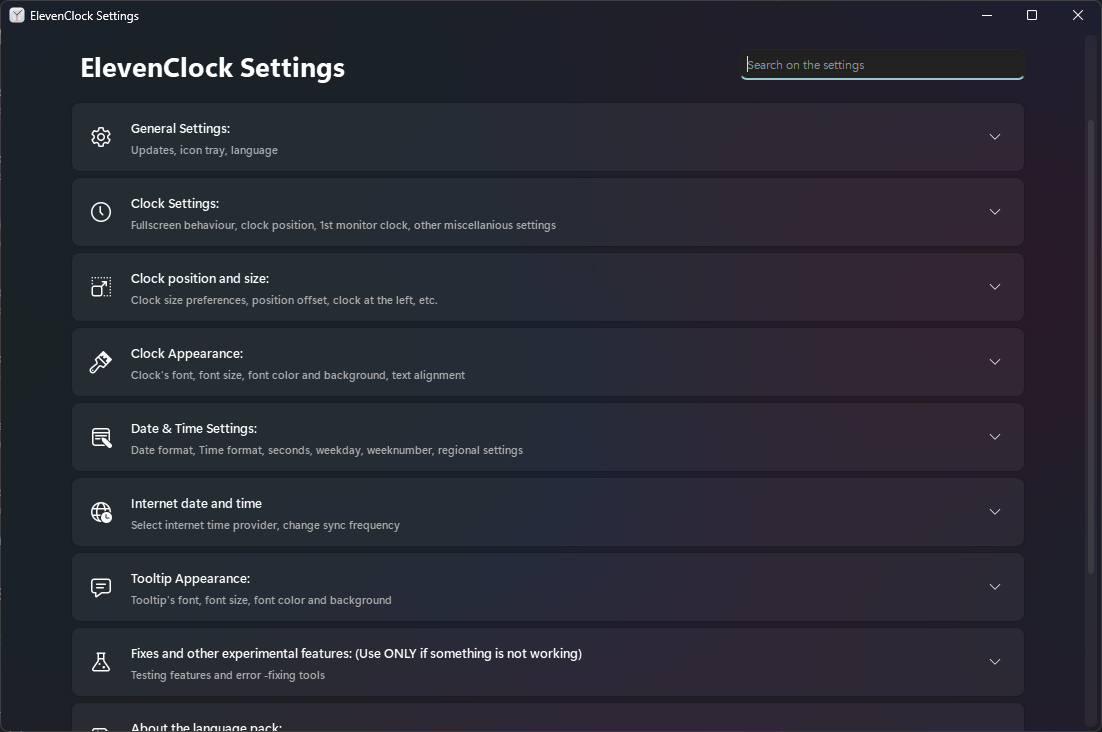This screenshot has height=732, width=1102.
Task: Click the Tooltip Appearance speech bubble icon
Action: point(101,587)
